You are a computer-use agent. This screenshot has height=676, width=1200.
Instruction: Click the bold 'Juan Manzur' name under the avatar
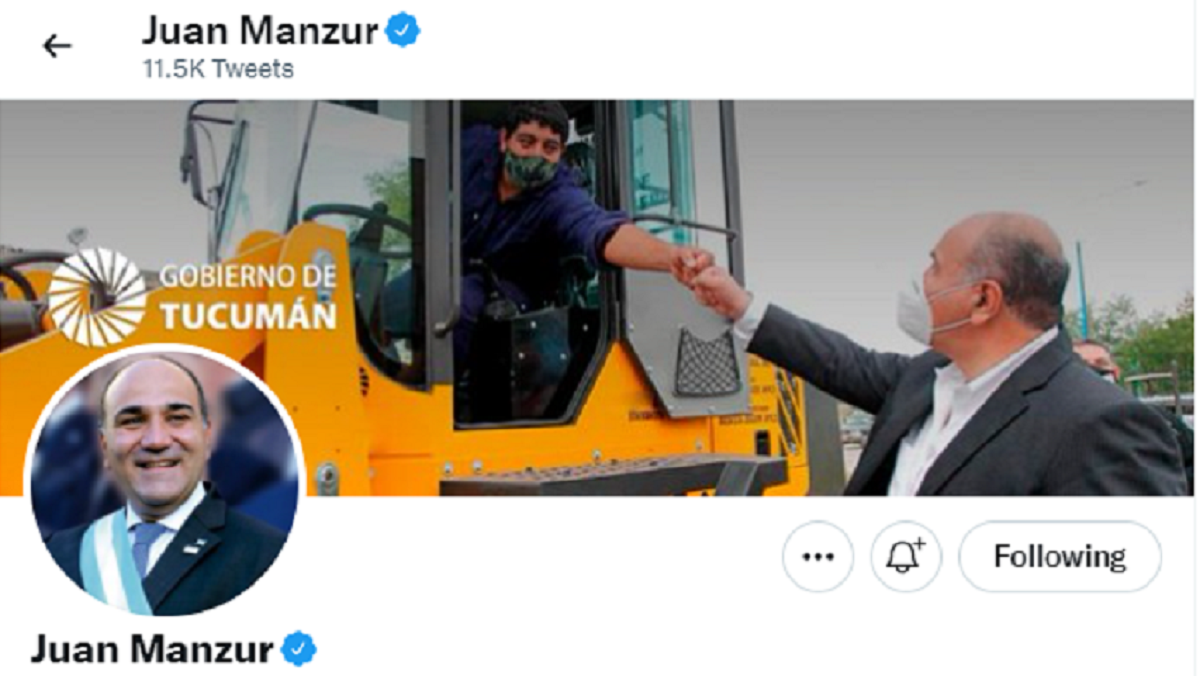pyautogui.click(x=152, y=650)
